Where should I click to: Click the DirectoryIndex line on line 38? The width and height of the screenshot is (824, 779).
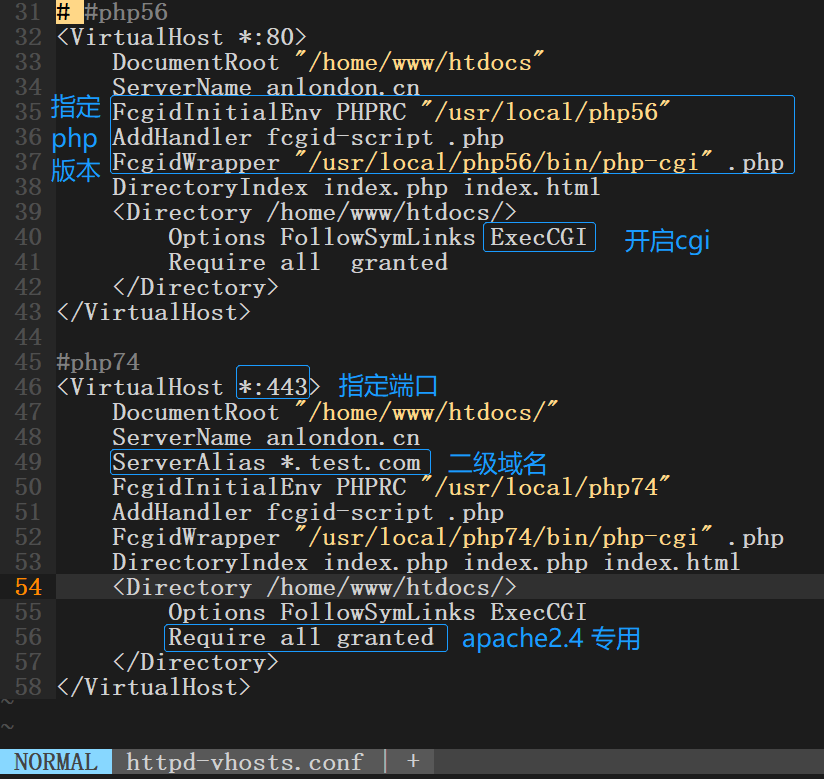(355, 187)
